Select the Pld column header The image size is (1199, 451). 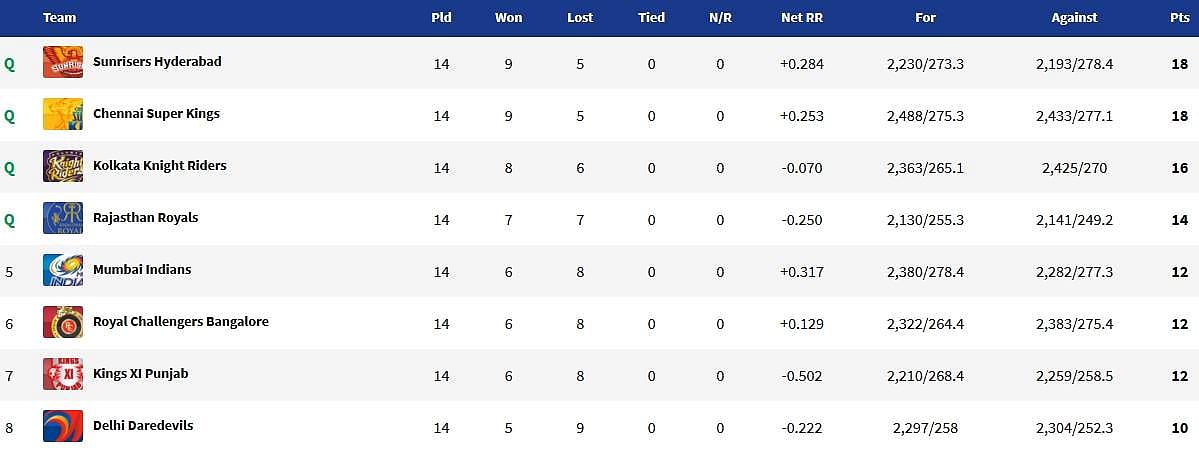coord(441,18)
